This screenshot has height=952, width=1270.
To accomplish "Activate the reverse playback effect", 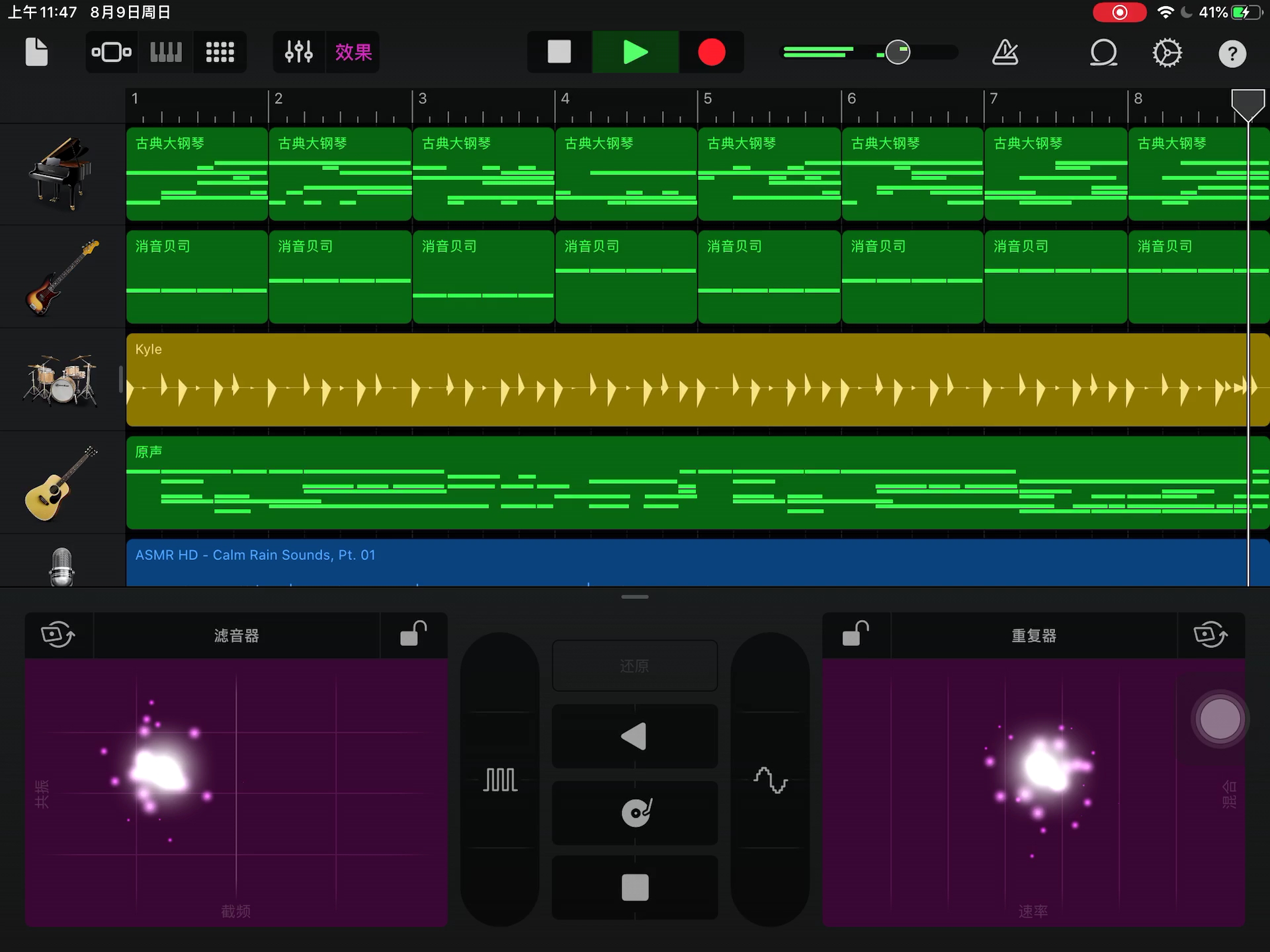I will pos(635,736).
